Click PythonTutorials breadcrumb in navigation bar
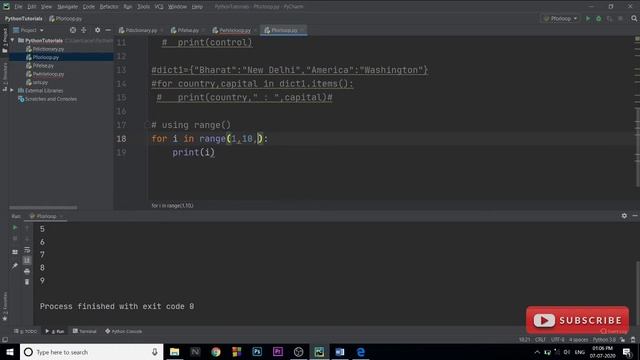This screenshot has width=640, height=360. tap(23, 19)
